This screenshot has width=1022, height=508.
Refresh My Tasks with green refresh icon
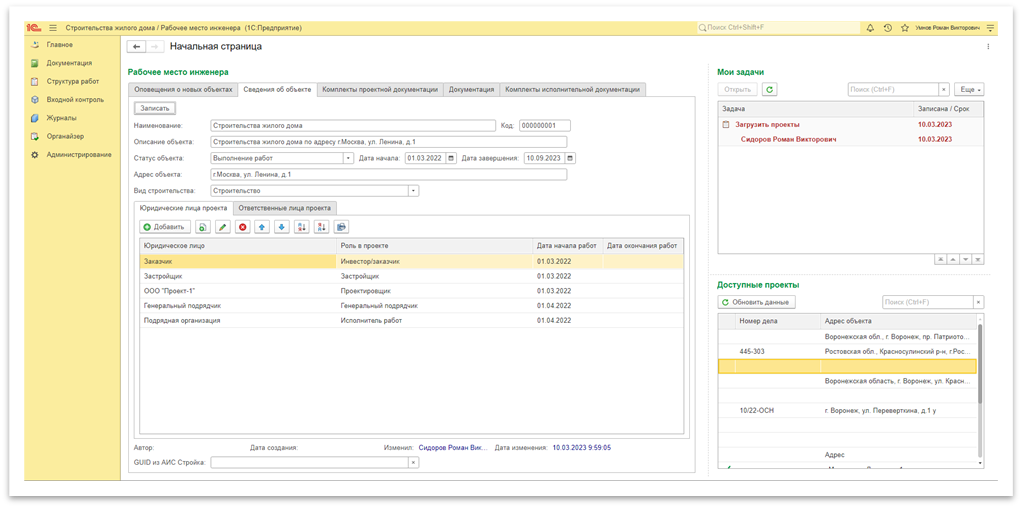tap(769, 90)
